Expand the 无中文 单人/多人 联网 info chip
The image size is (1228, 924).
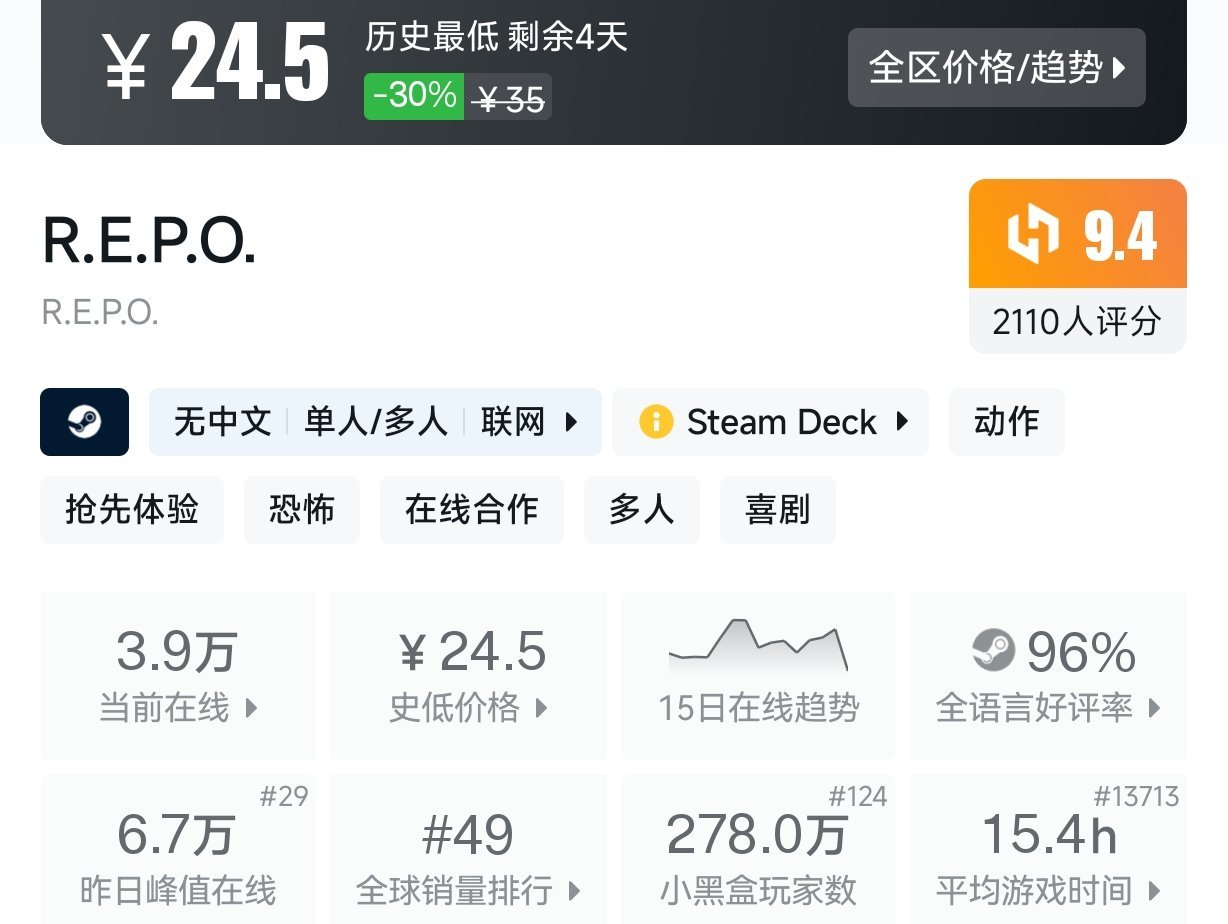coord(375,422)
